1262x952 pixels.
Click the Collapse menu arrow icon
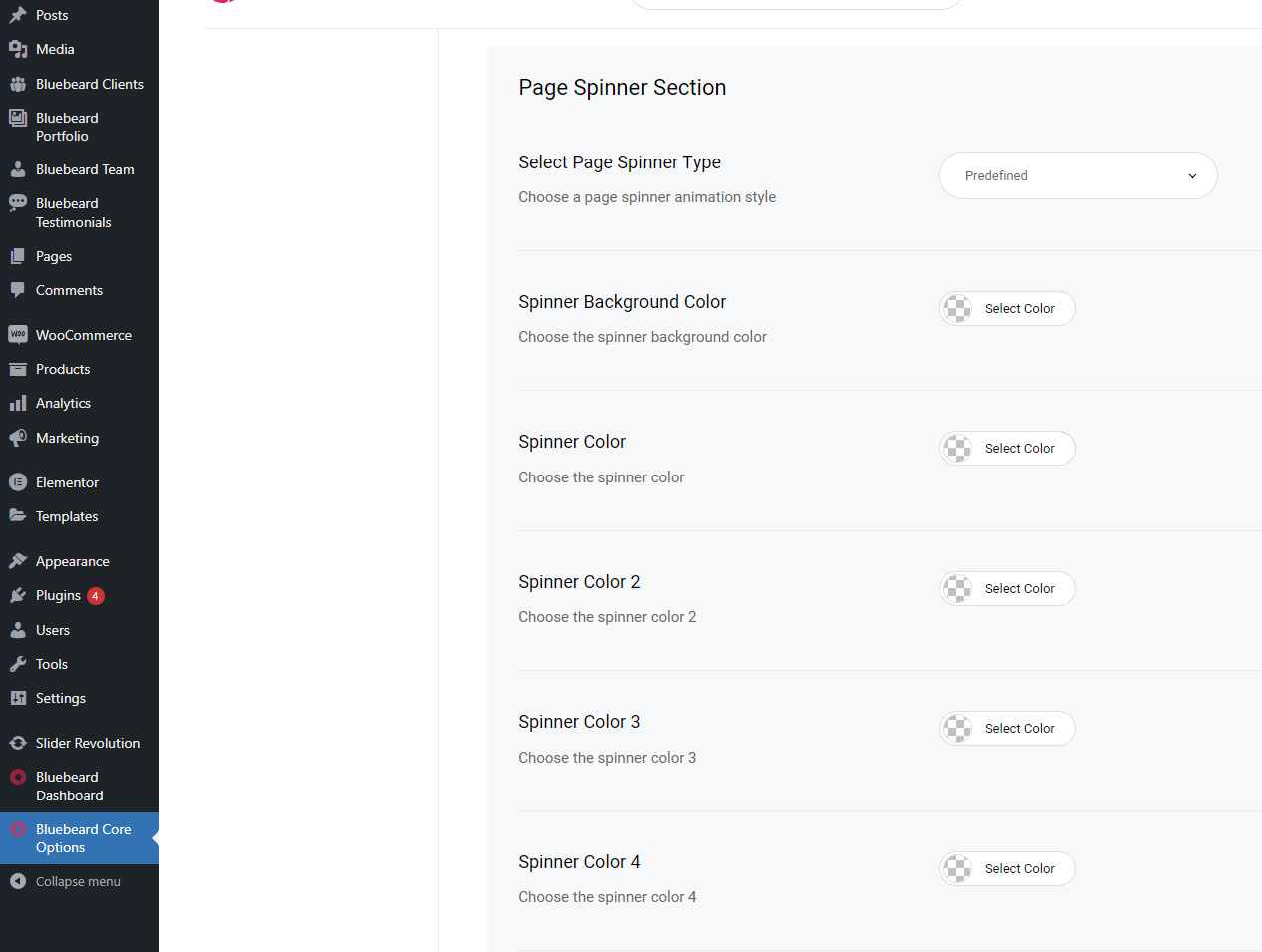pyautogui.click(x=18, y=881)
